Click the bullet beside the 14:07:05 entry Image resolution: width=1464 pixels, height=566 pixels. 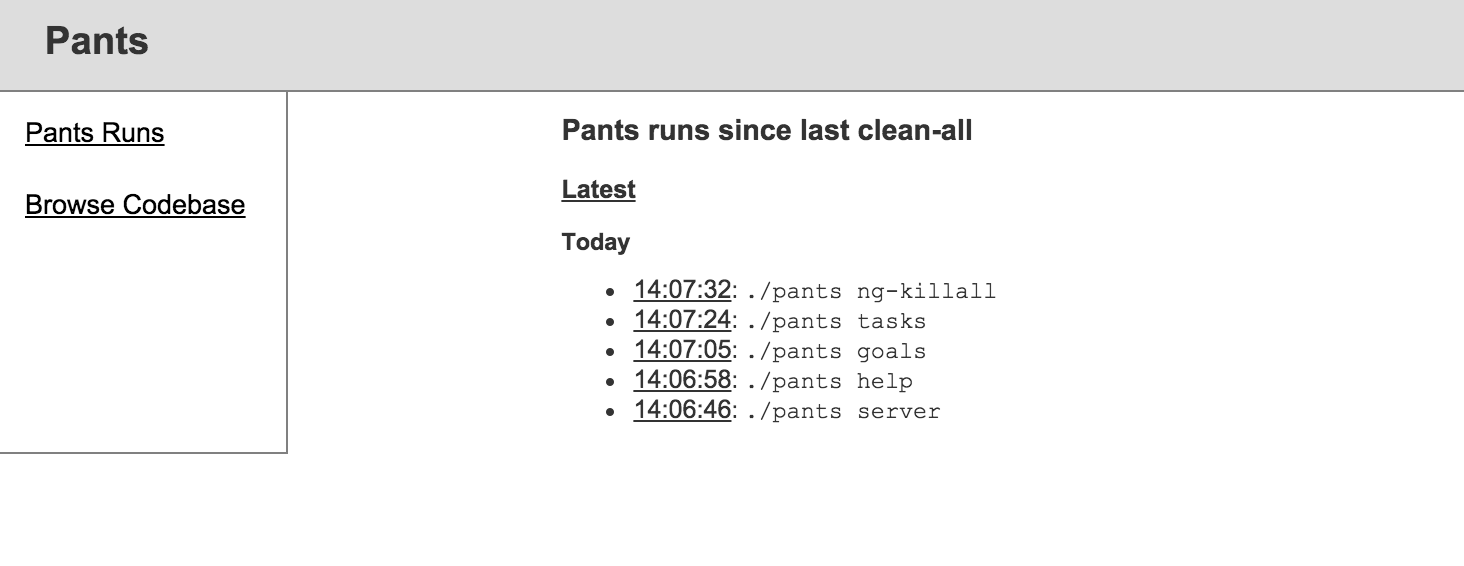(610, 352)
